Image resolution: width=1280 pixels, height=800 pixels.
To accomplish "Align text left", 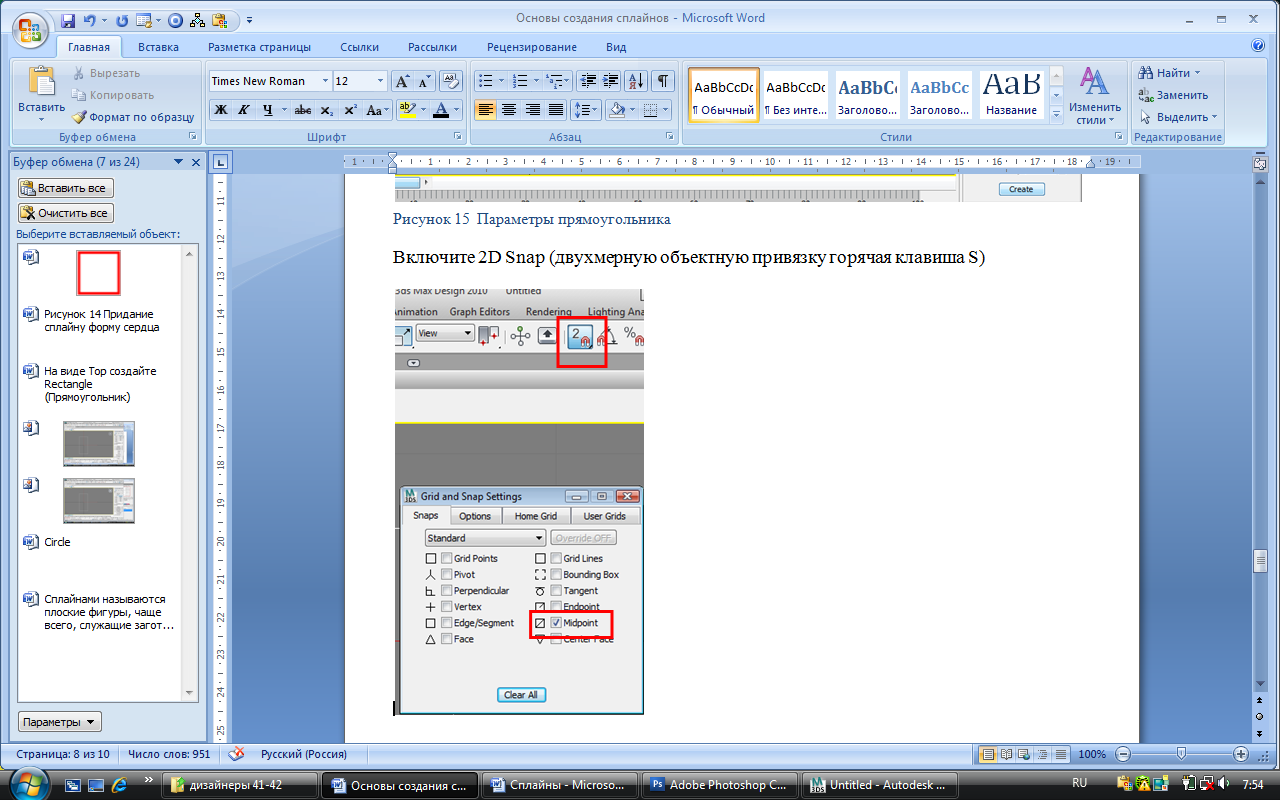I will pos(485,110).
